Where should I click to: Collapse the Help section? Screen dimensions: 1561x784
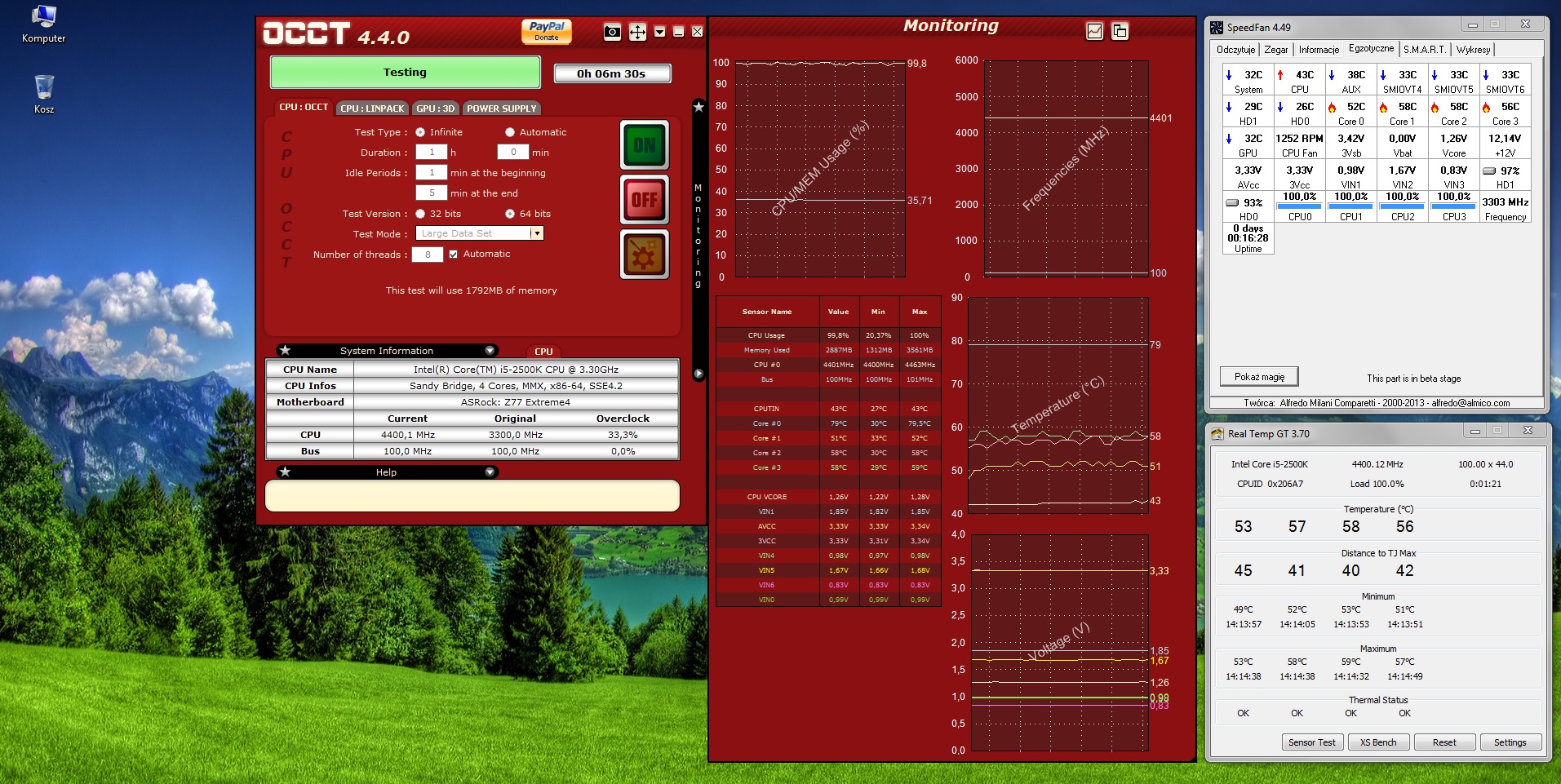tap(490, 472)
